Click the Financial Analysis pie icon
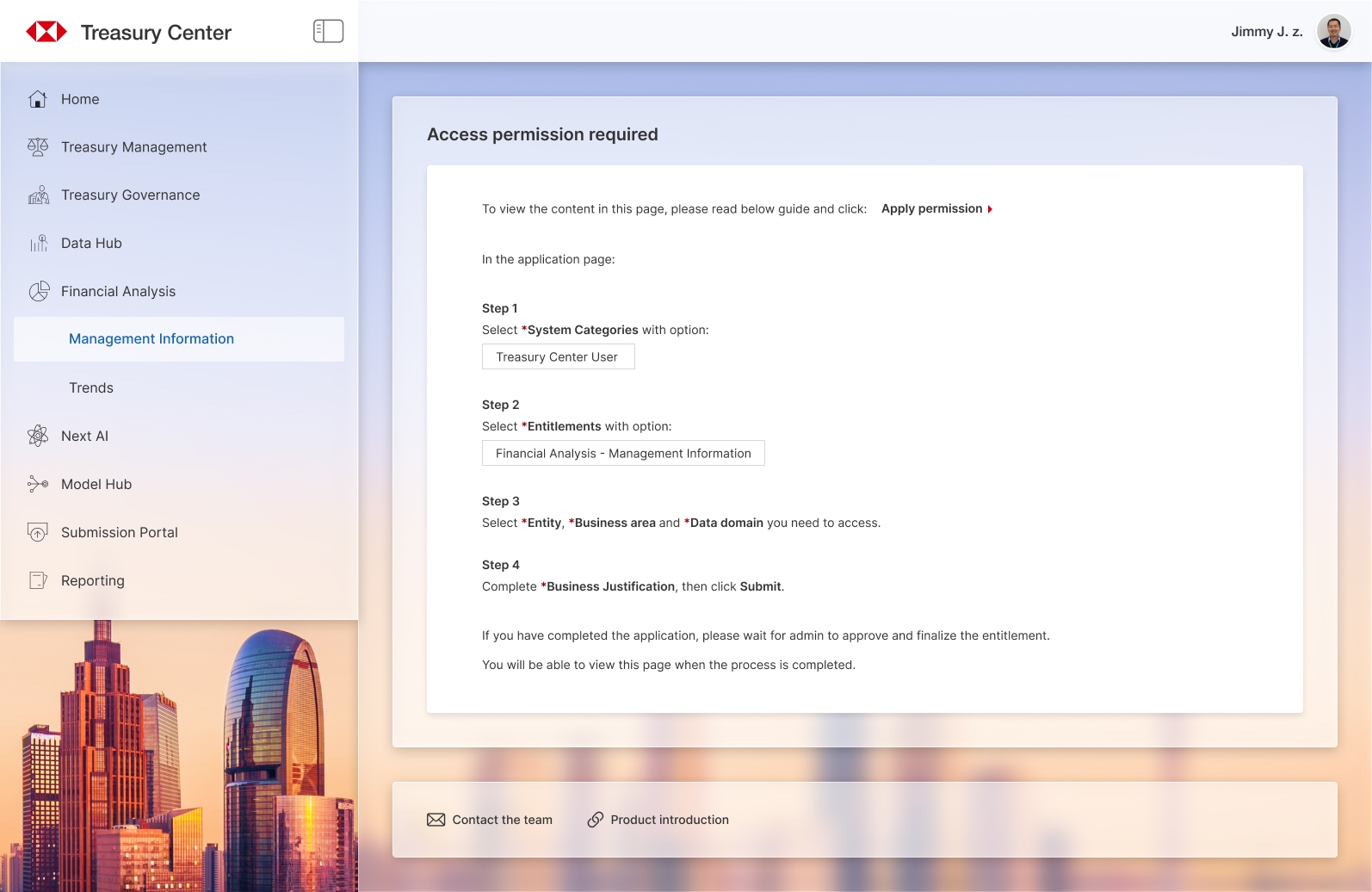Image resolution: width=1372 pixels, height=892 pixels. click(38, 292)
